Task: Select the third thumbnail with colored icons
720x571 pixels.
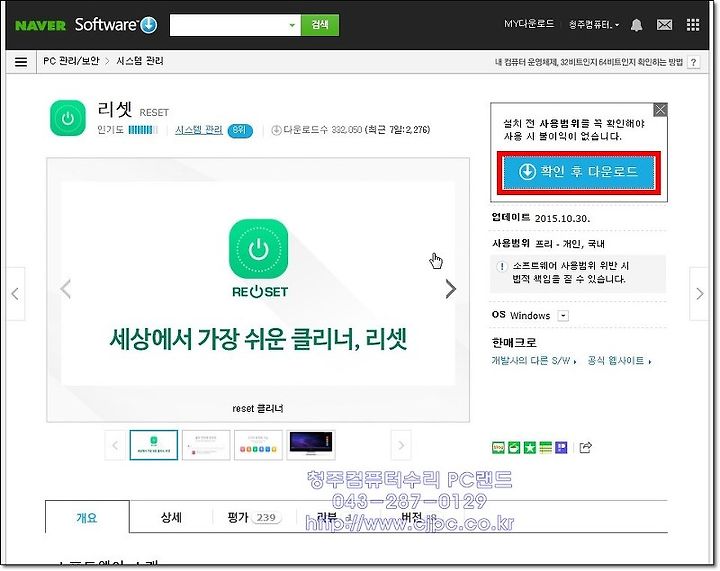Action: click(259, 445)
